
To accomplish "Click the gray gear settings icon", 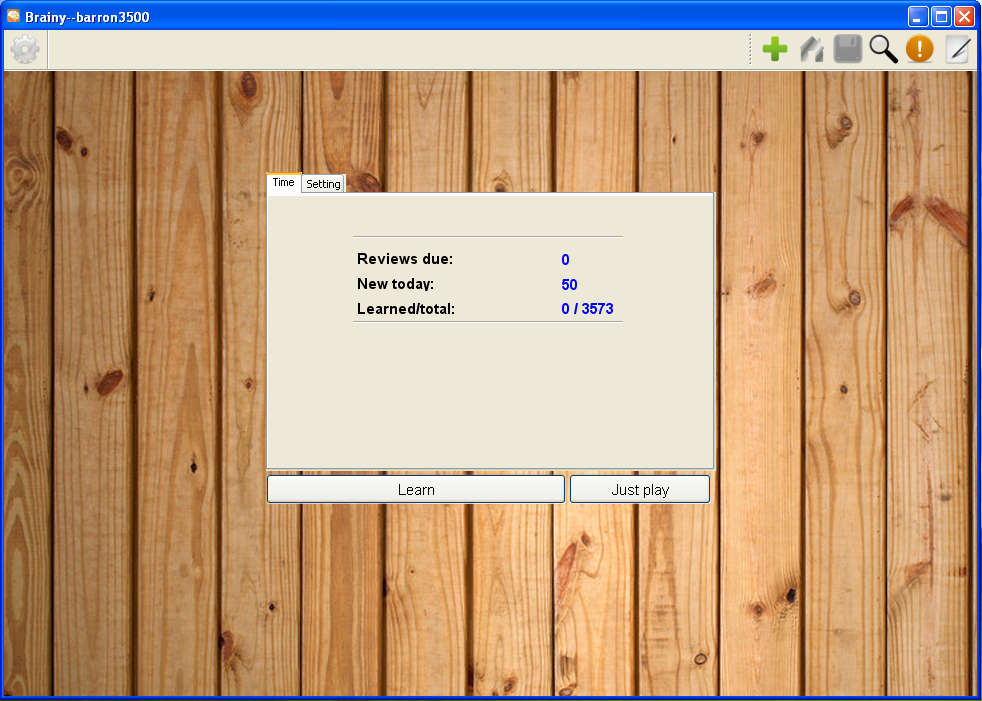I will point(25,49).
